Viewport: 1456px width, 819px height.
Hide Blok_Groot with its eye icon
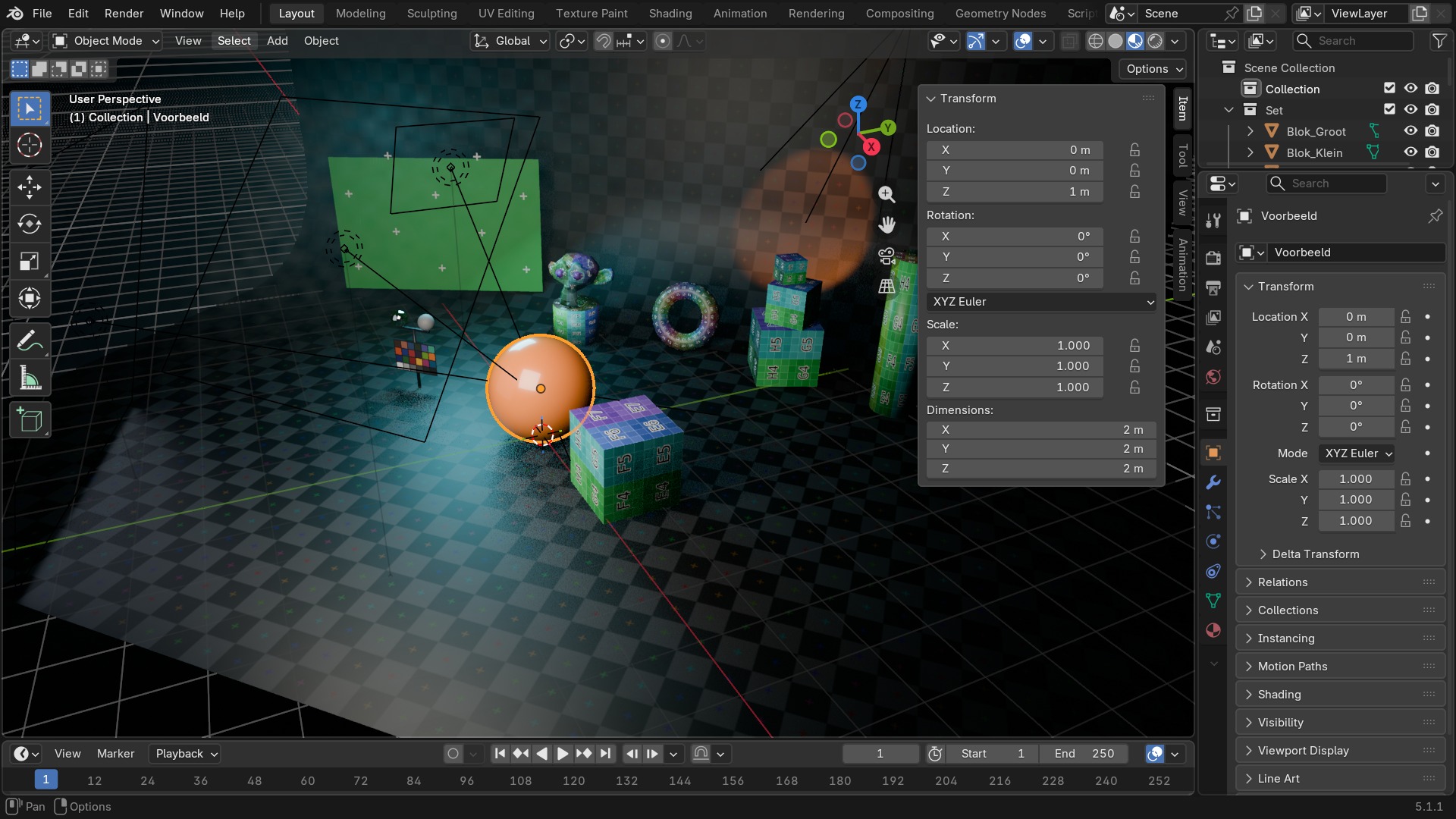(x=1410, y=131)
